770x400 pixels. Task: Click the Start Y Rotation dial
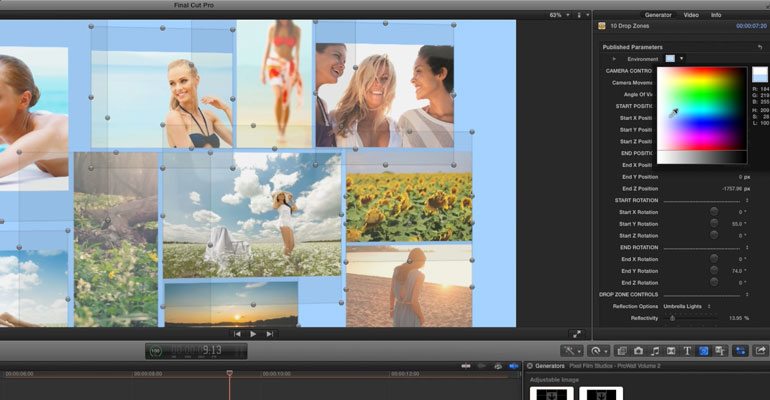pos(714,223)
